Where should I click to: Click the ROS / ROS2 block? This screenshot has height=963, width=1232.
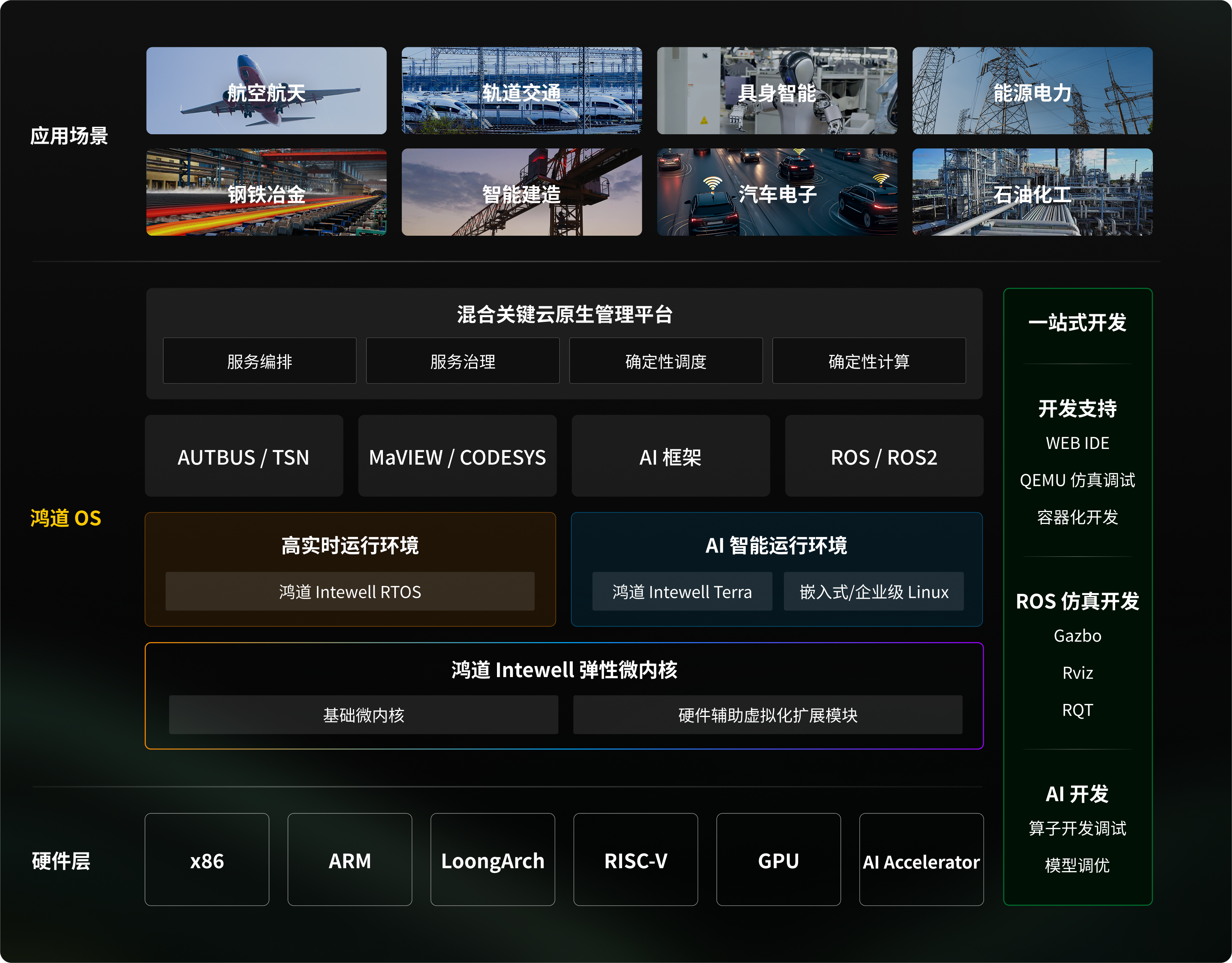tap(884, 456)
